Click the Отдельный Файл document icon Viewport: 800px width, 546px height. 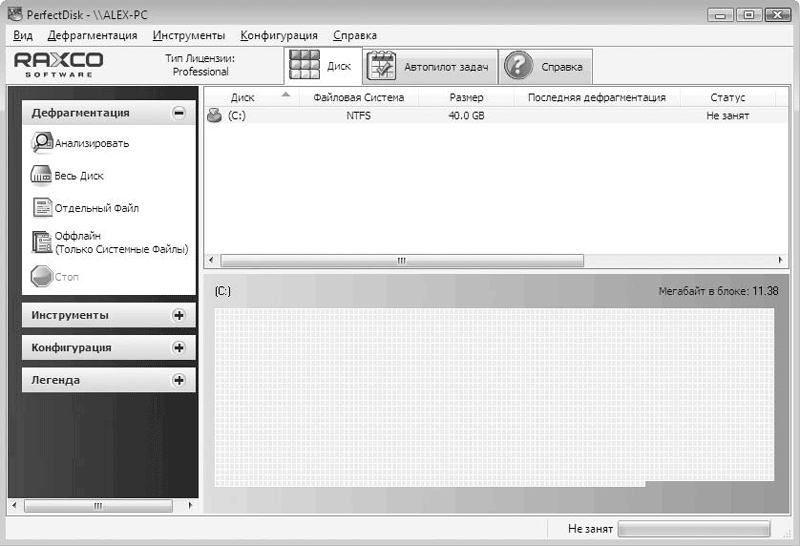(42, 208)
